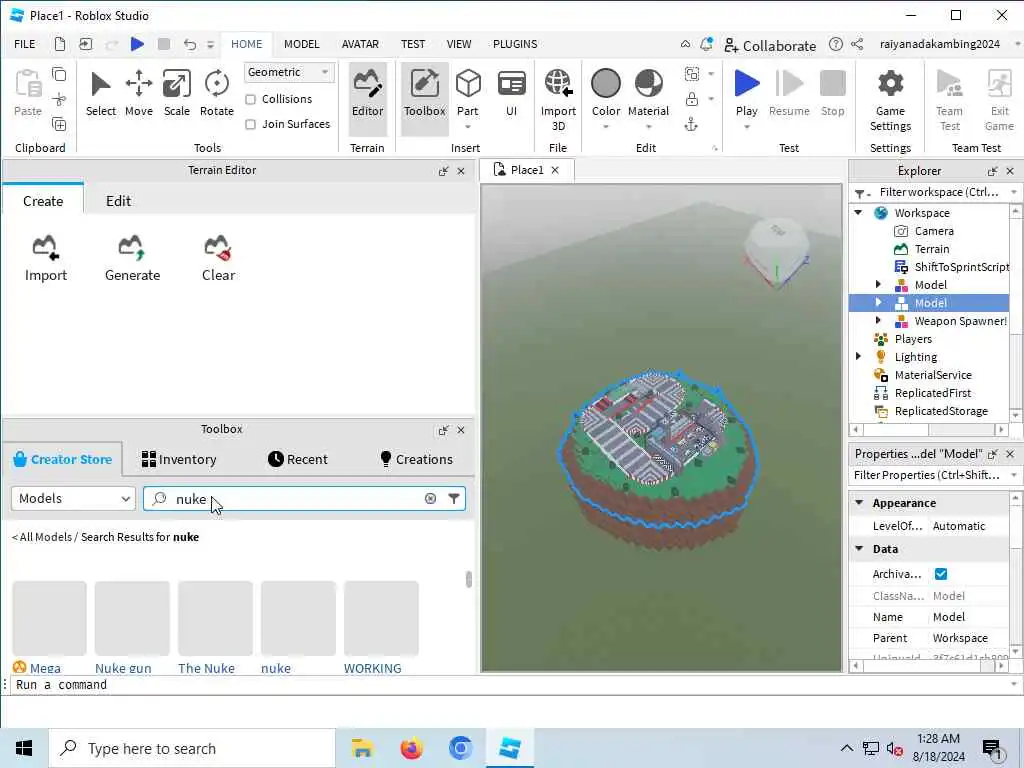Image resolution: width=1024 pixels, height=768 pixels.
Task: Open the TEST ribbon tab
Action: pyautogui.click(x=413, y=44)
